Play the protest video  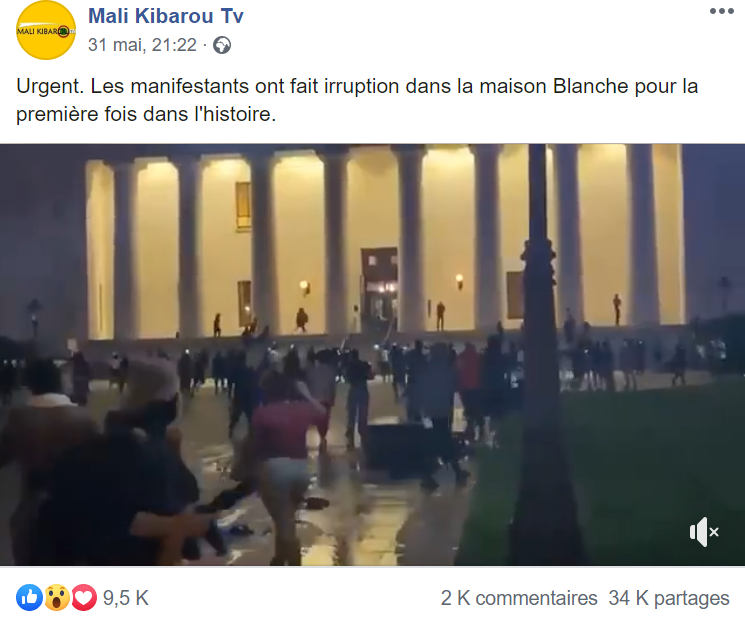[x=372, y=355]
